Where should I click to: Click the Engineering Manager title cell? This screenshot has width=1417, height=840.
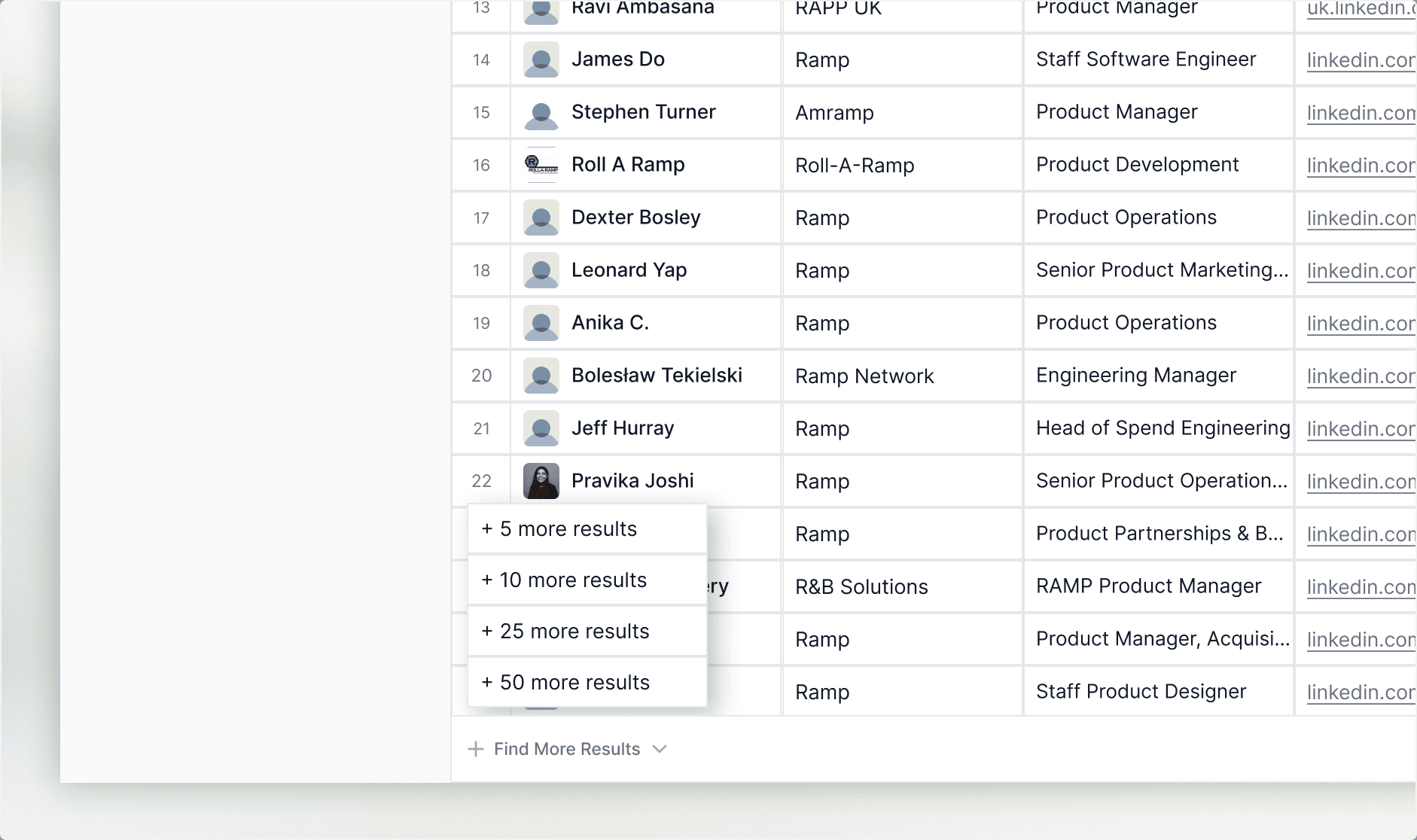coord(1159,376)
